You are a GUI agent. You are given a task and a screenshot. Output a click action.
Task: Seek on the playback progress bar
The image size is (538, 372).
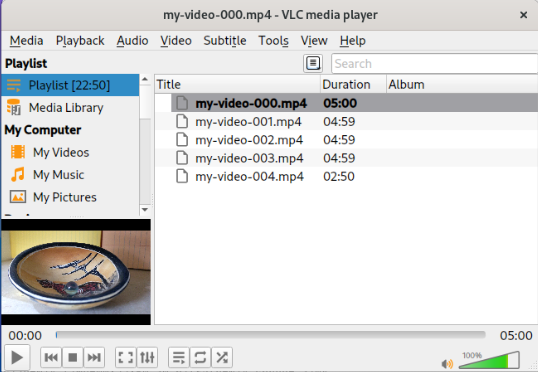pos(271,335)
